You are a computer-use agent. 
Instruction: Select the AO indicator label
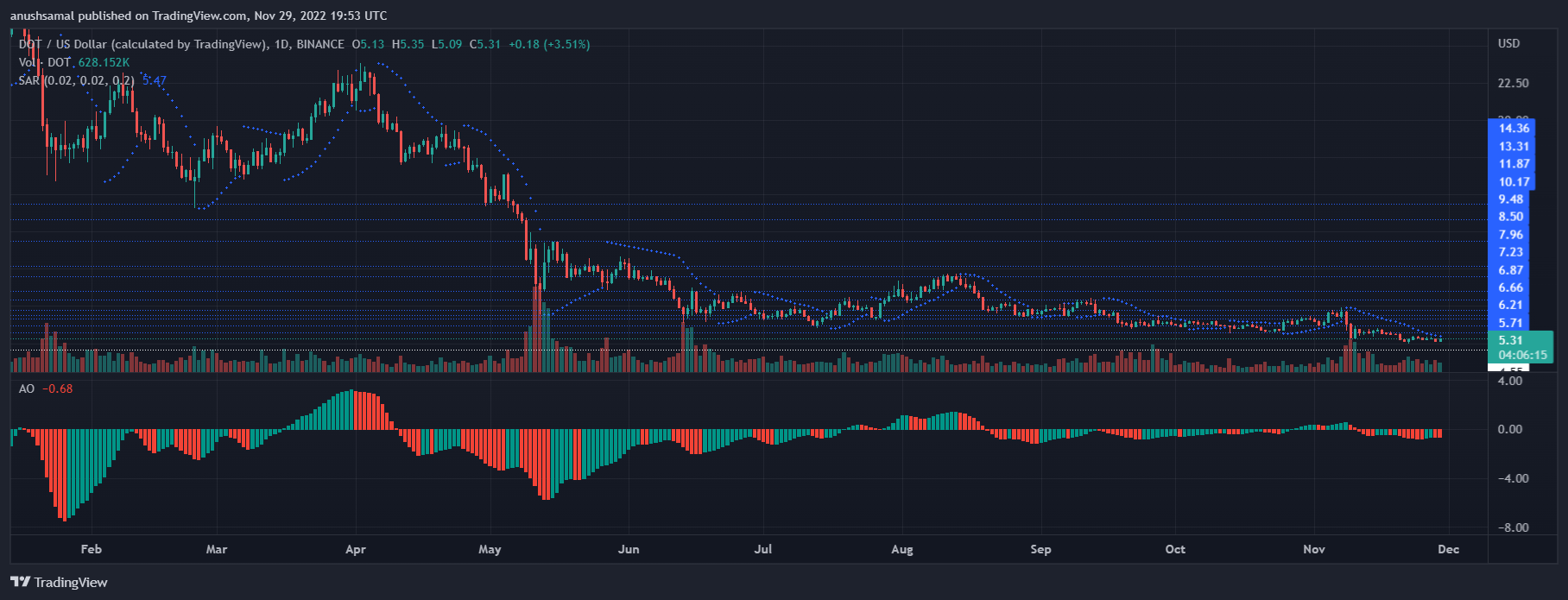click(x=27, y=388)
